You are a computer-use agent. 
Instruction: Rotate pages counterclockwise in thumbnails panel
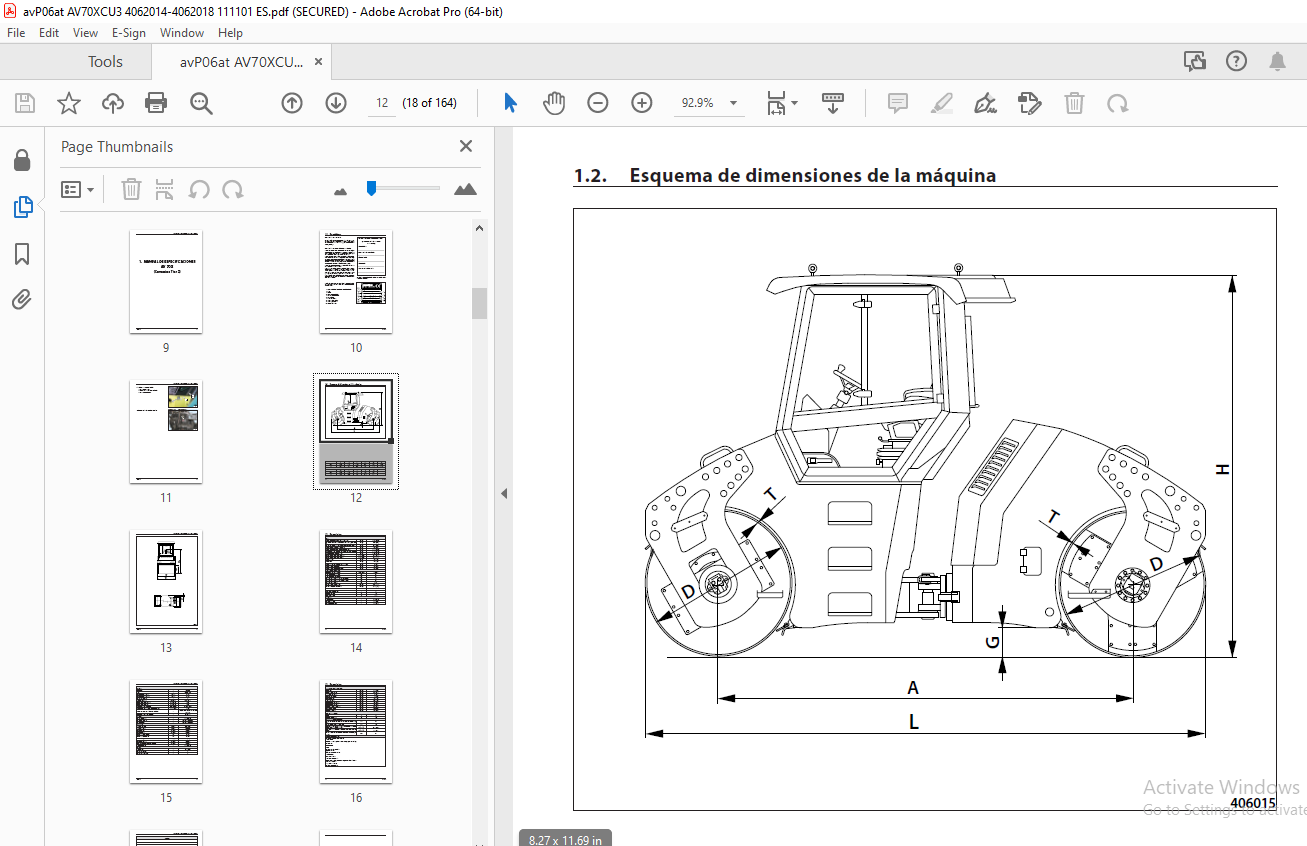(199, 189)
